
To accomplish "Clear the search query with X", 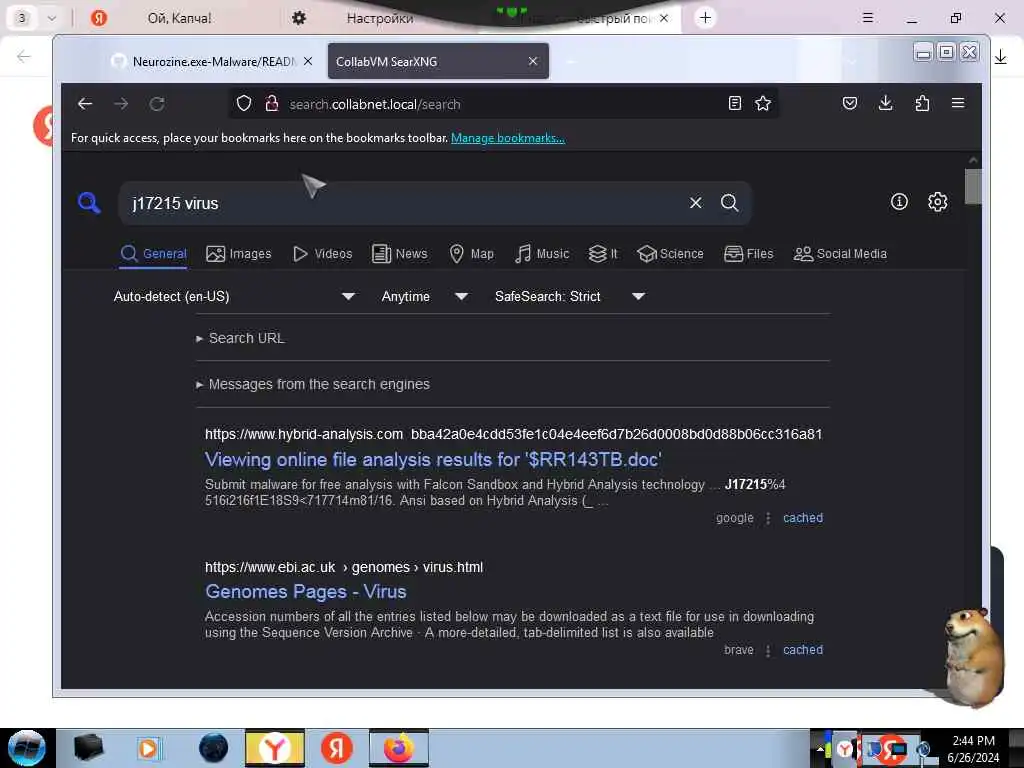I will (696, 203).
